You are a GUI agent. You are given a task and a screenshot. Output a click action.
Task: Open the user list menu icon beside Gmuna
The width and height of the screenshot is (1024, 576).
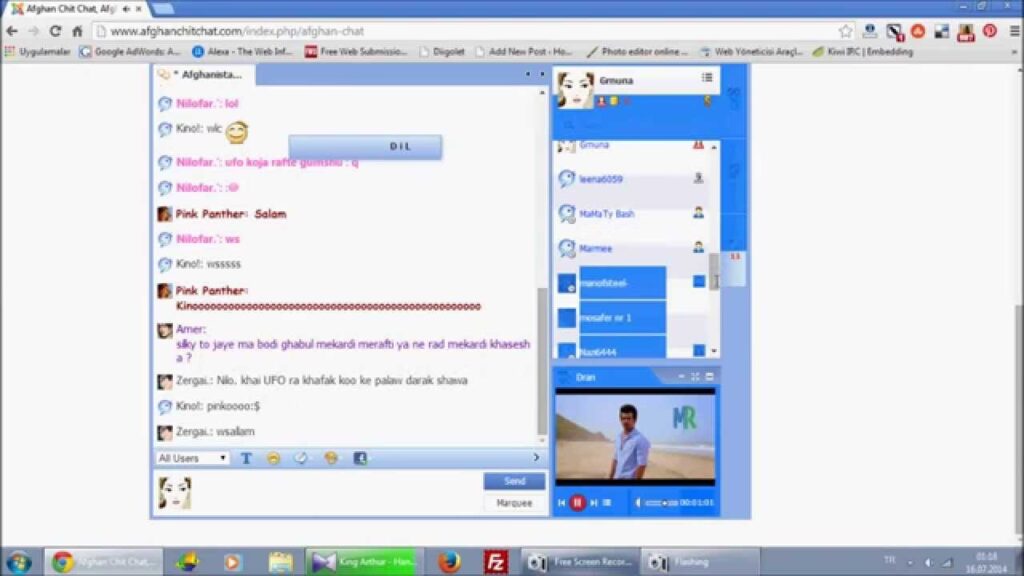pyautogui.click(x=707, y=78)
